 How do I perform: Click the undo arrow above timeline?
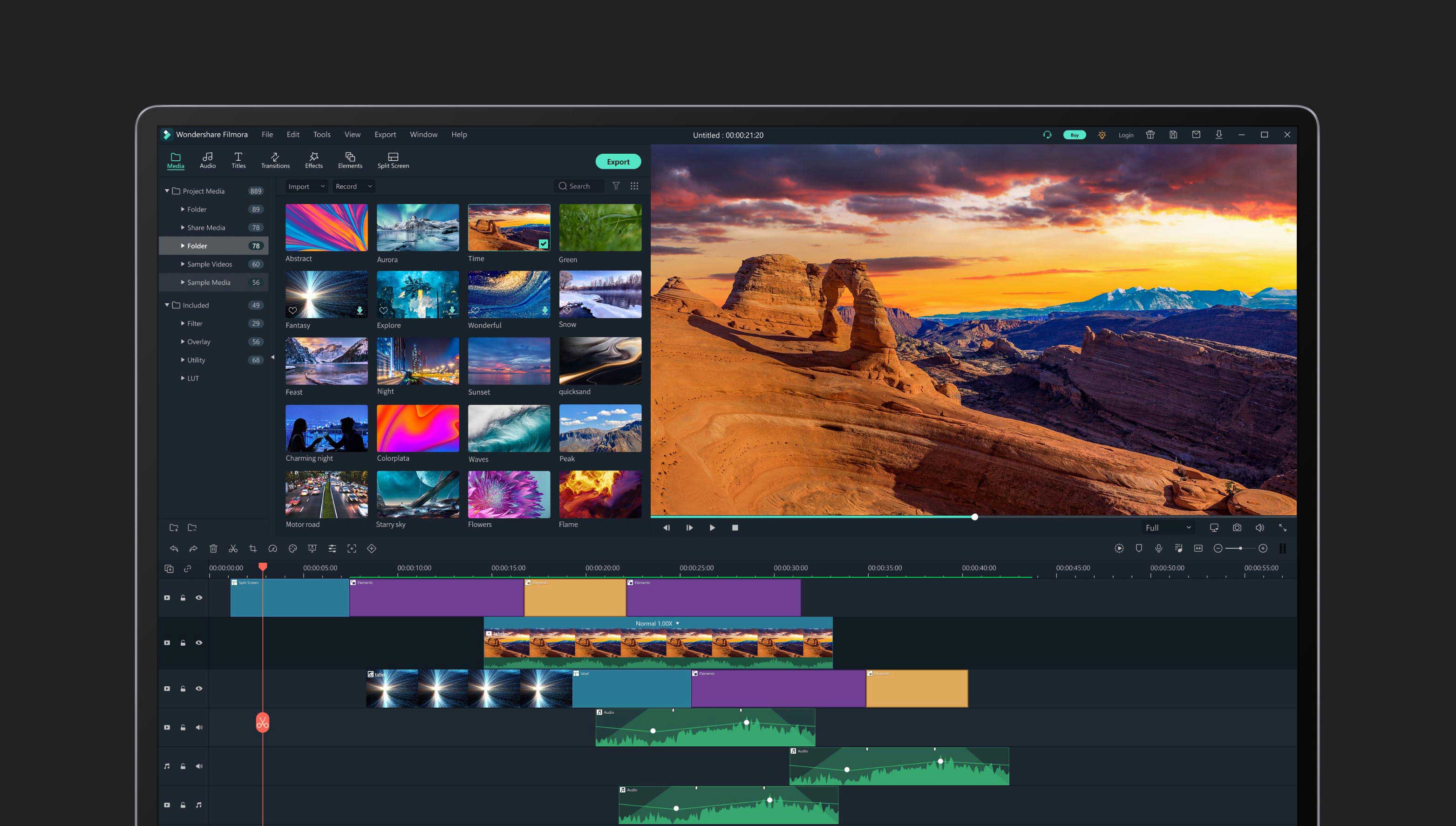click(174, 549)
